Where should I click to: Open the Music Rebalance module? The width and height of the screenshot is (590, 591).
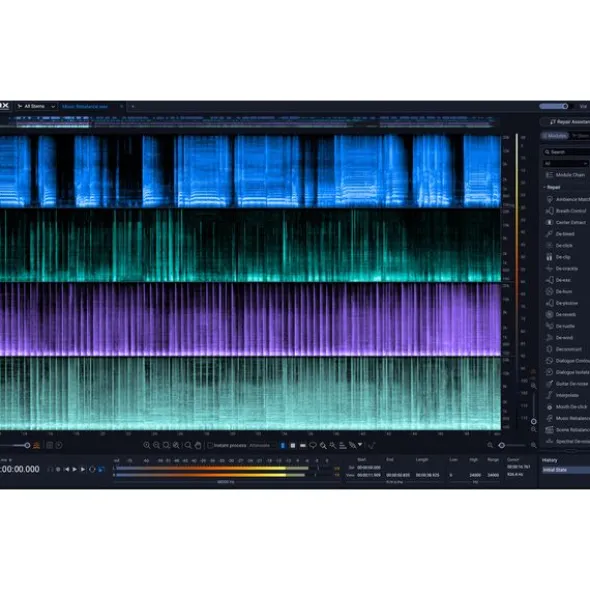(x=568, y=418)
